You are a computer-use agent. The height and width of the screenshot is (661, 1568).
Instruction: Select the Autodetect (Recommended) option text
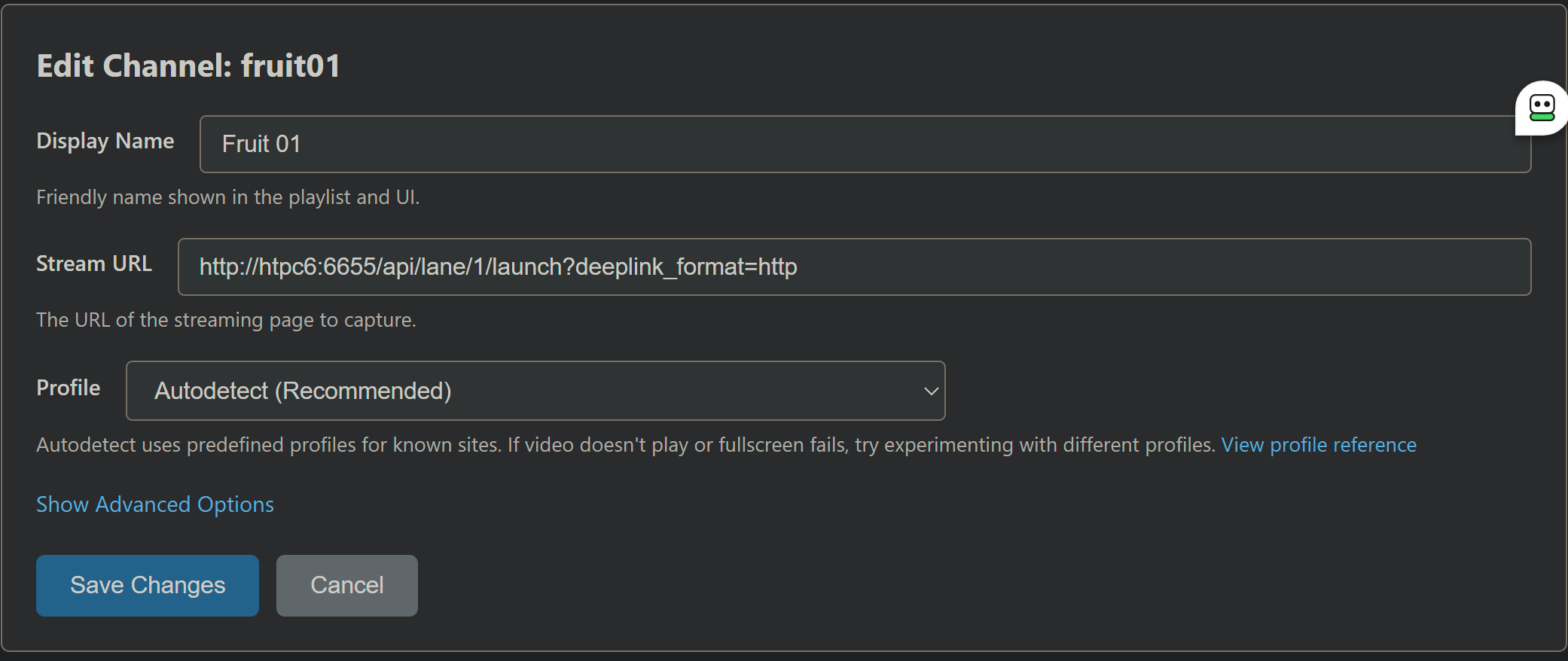tap(303, 391)
